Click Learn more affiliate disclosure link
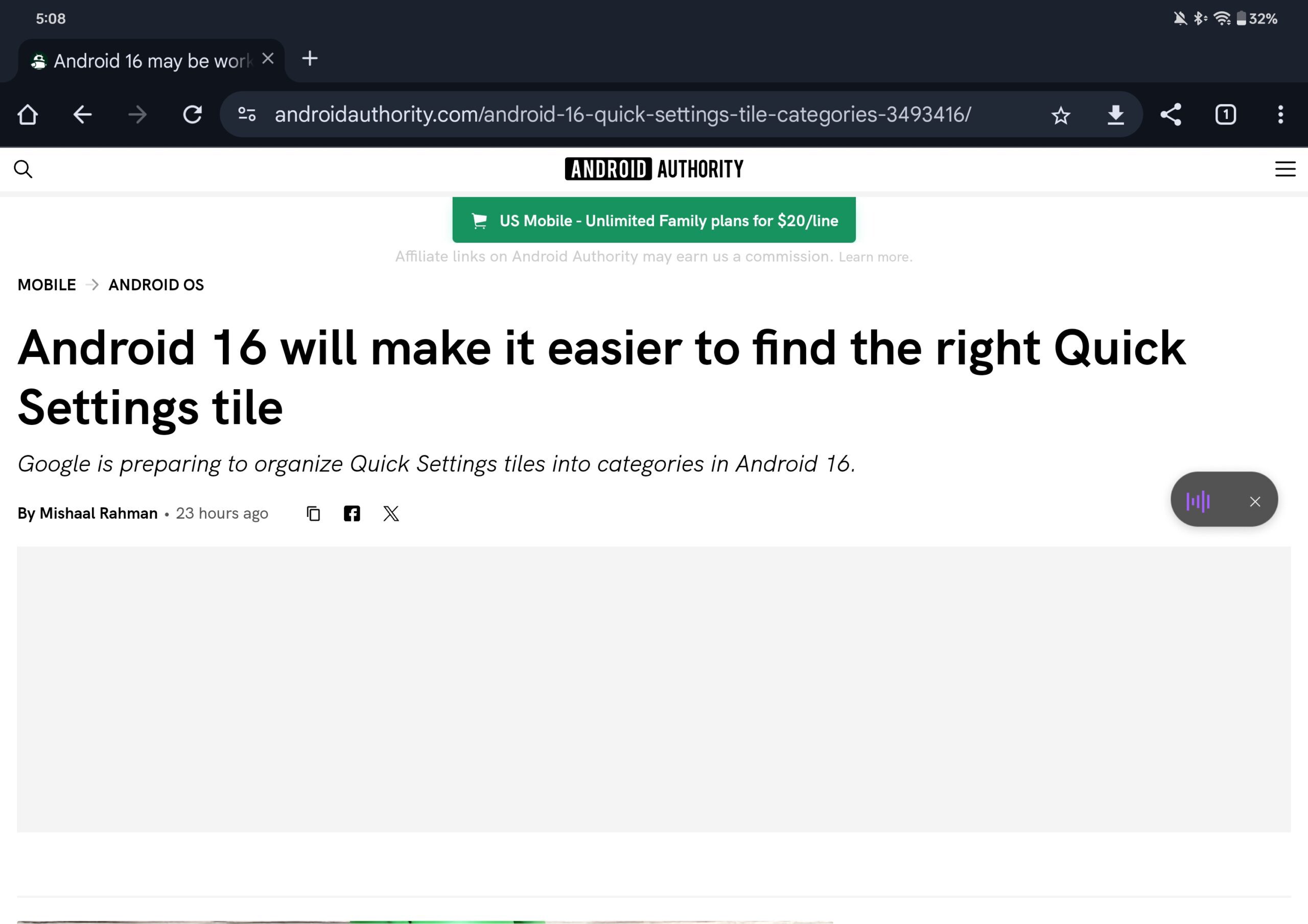The image size is (1308, 924). coord(875,256)
